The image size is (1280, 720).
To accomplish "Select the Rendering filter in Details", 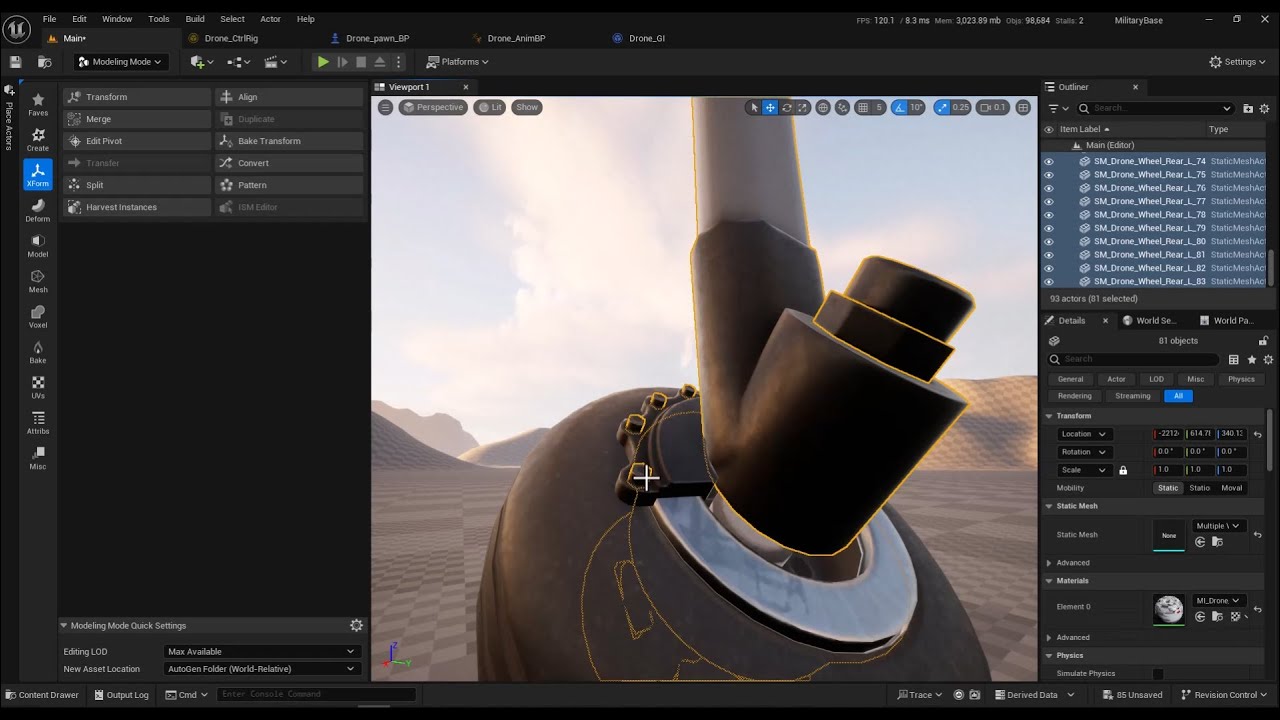I will (x=1075, y=396).
